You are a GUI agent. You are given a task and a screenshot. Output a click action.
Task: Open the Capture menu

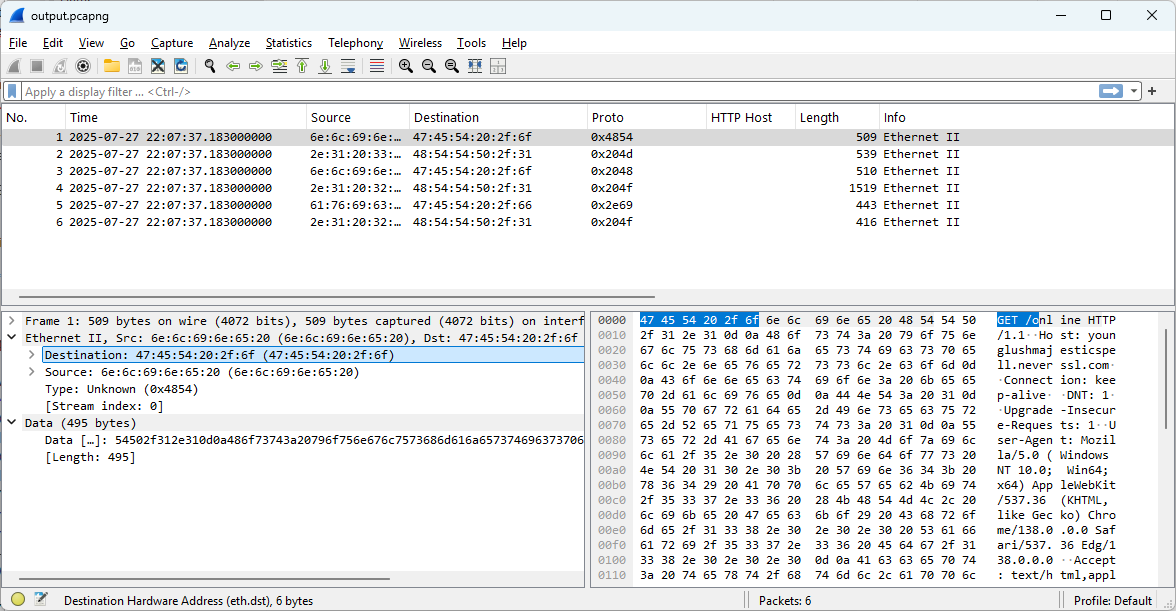coord(172,43)
